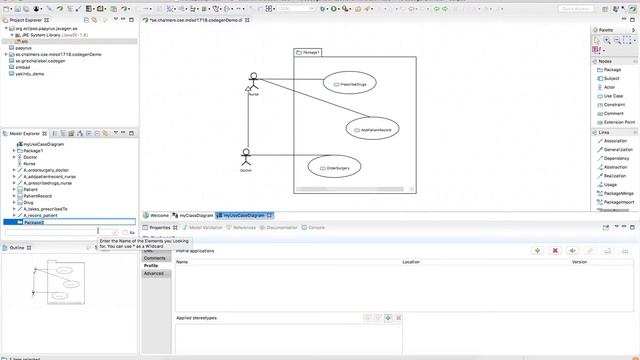Viewport: 640px width, 360px height.
Task: Select A_record_patient in Model Explorer
Action: click(x=37, y=216)
